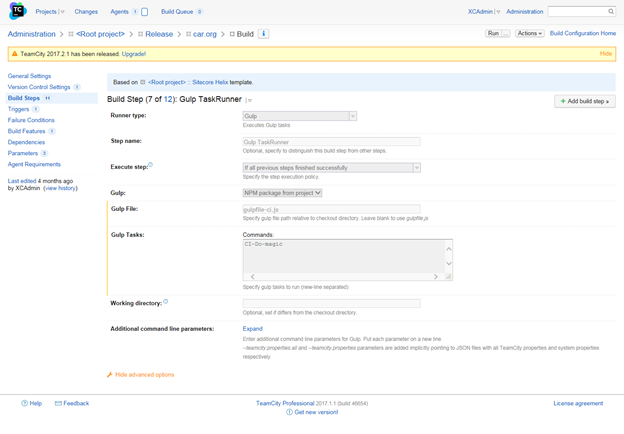Open the Actions dropdown
The height and width of the screenshot is (434, 624).
[529, 33]
